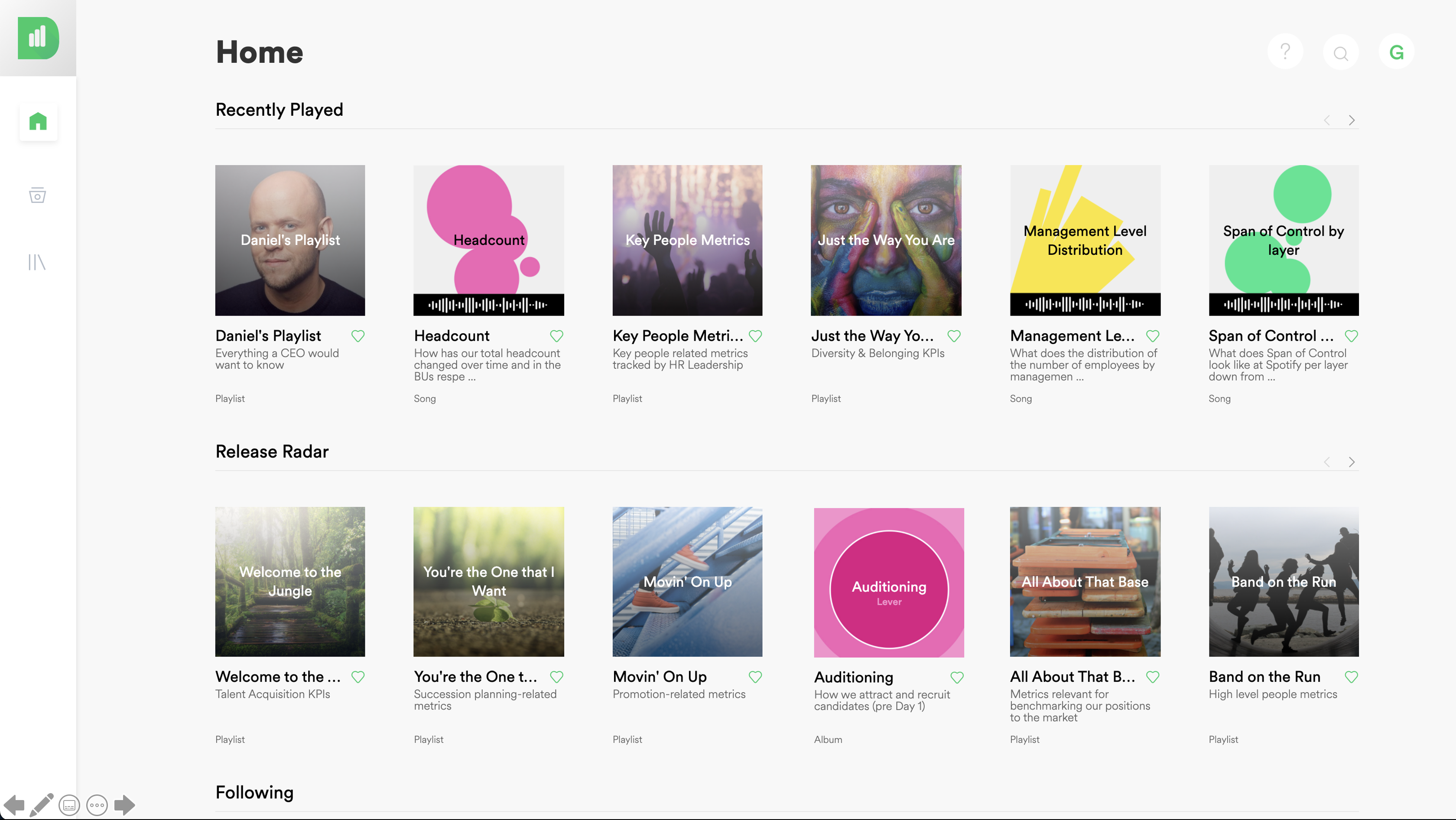Like the Movin' On Up playlist
1456x820 pixels.
coord(755,677)
